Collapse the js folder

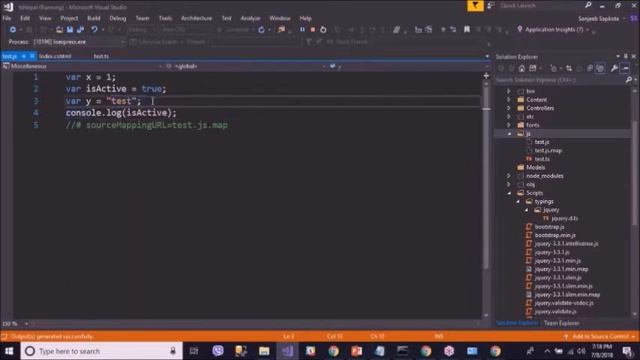point(509,134)
